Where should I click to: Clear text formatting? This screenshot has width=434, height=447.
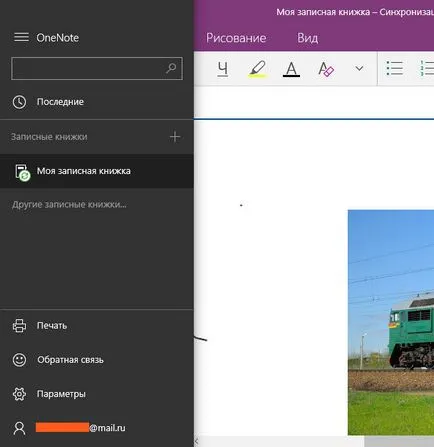click(326, 69)
